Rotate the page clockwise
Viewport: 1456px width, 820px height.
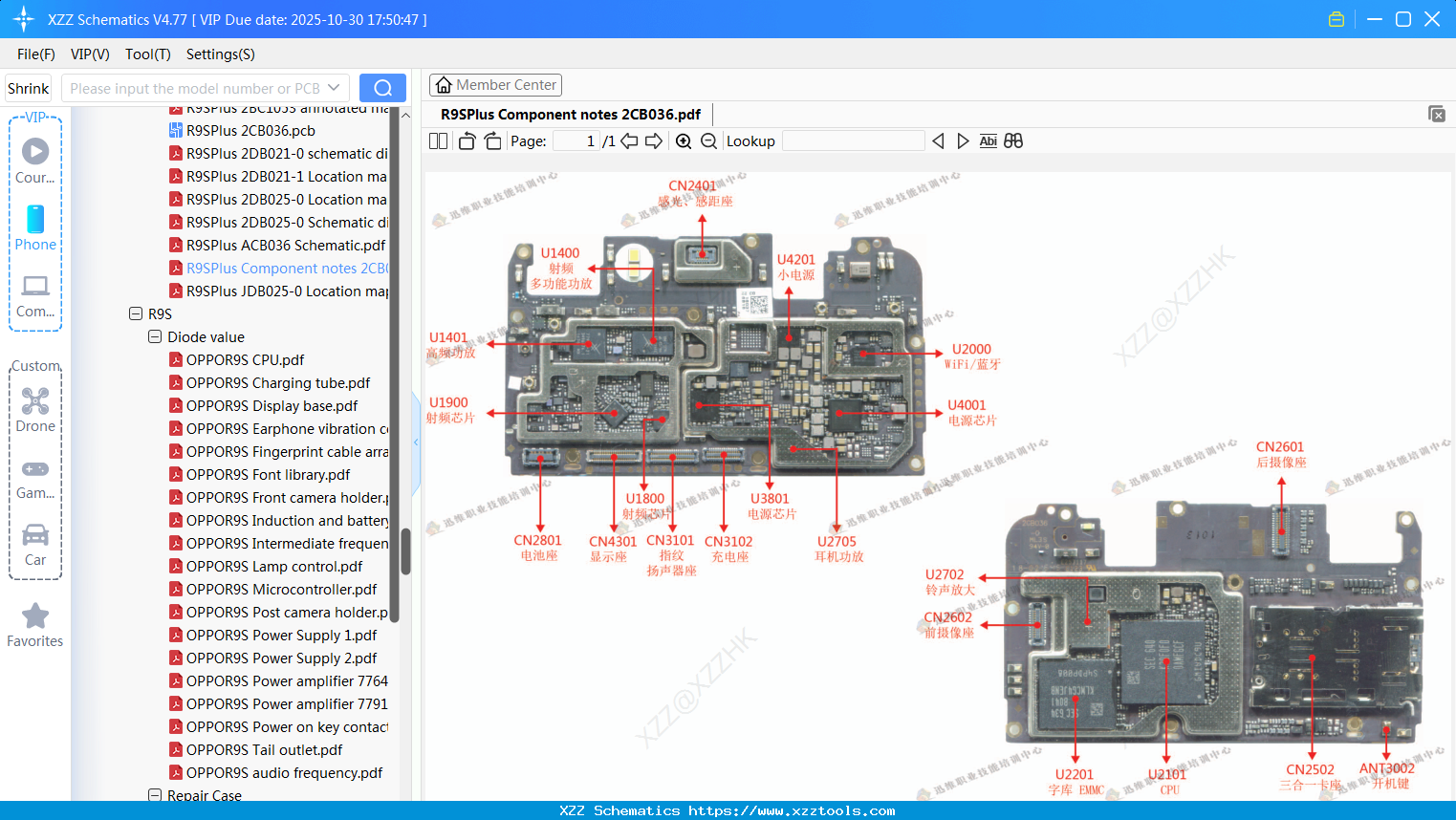[492, 141]
